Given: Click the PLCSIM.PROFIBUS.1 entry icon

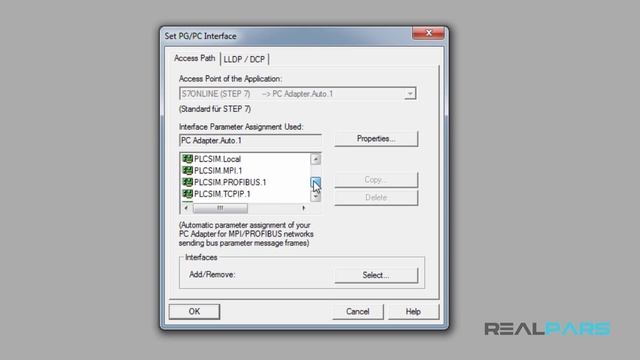Looking at the screenshot, I should pos(187,182).
